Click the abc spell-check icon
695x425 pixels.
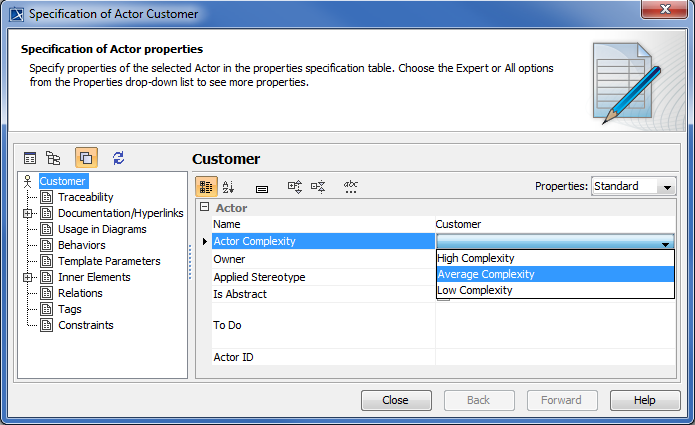click(x=351, y=186)
